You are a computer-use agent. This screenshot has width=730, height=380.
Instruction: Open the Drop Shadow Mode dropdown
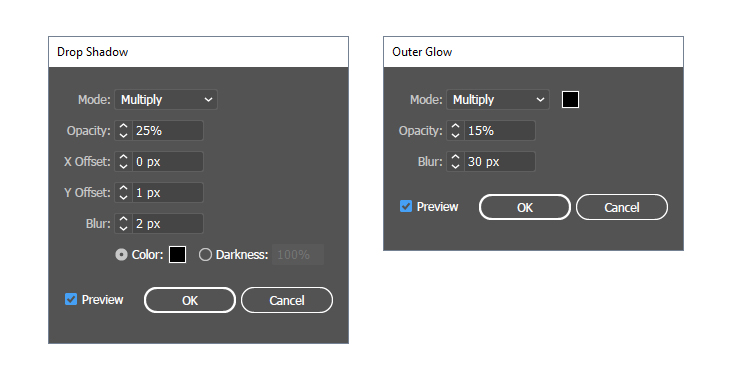click(166, 100)
